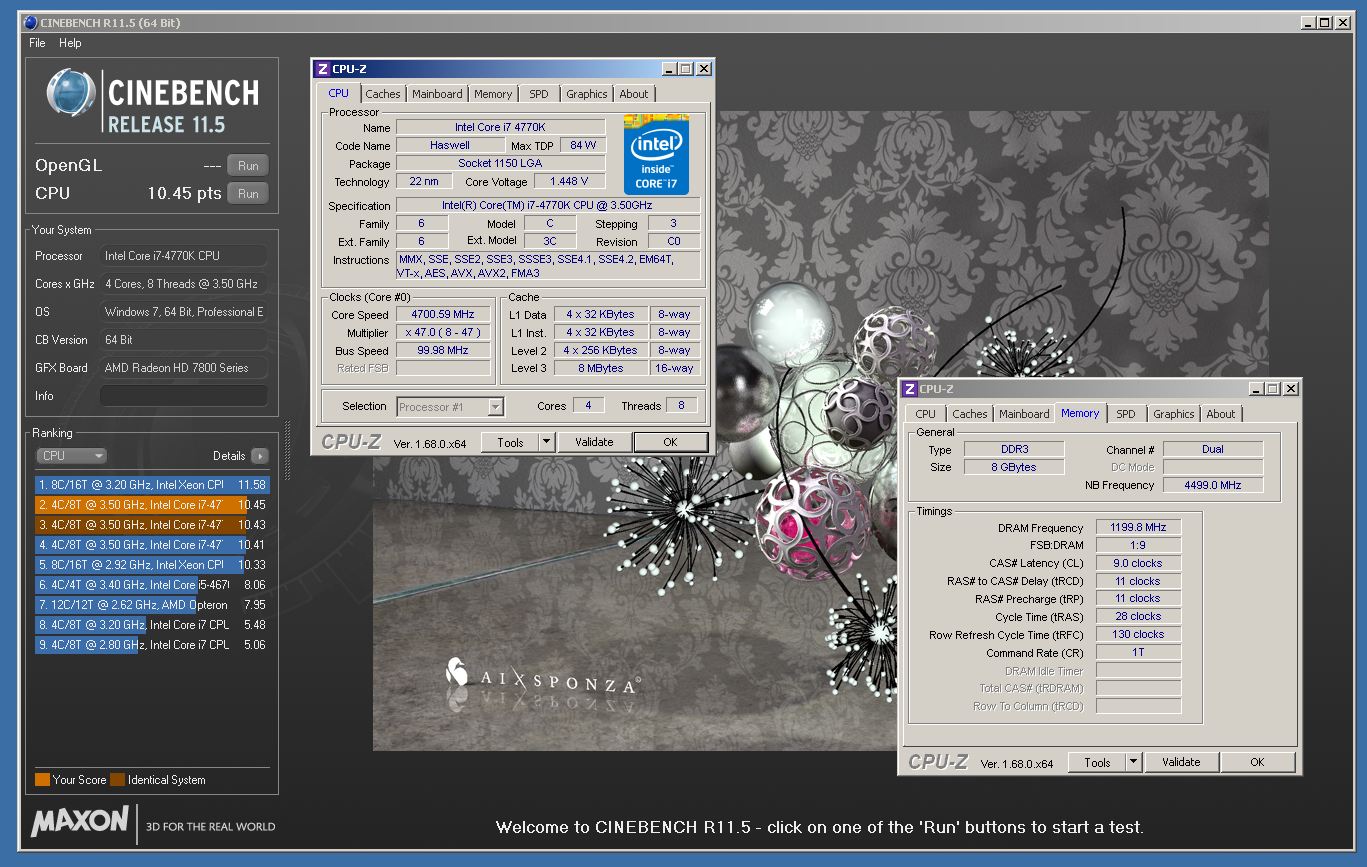Close the CPU-Z Memory window
This screenshot has height=867, width=1367.
(1291, 389)
